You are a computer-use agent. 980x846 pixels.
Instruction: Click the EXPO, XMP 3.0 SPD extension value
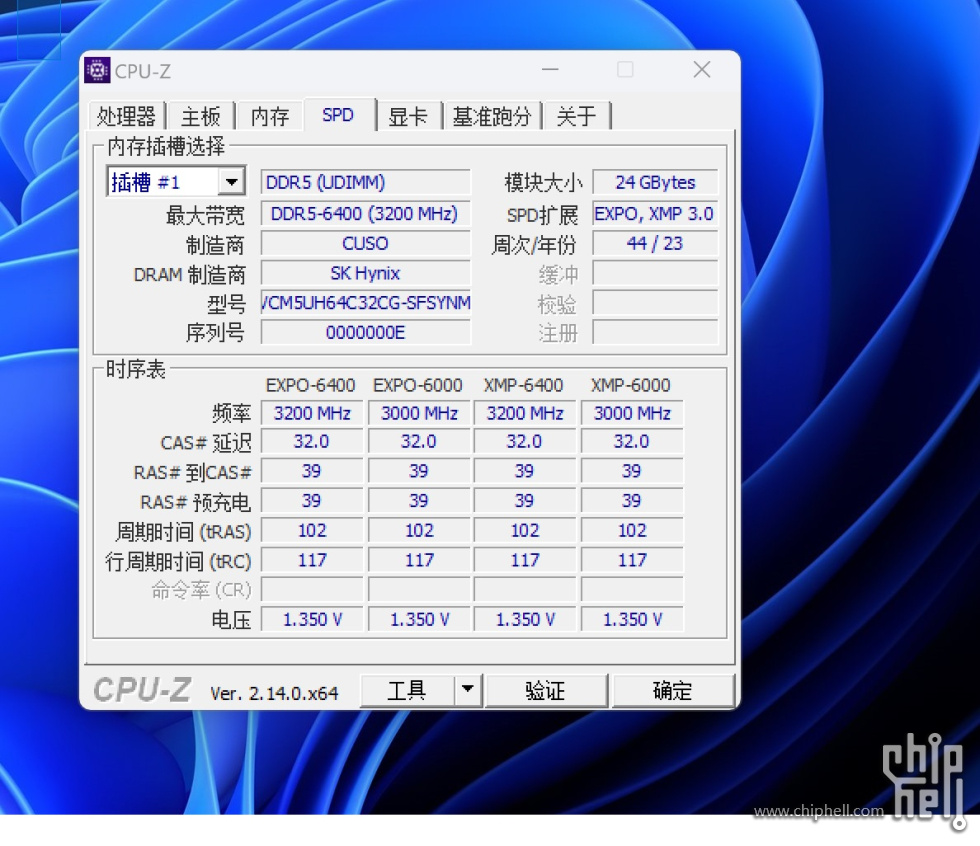(x=655, y=214)
